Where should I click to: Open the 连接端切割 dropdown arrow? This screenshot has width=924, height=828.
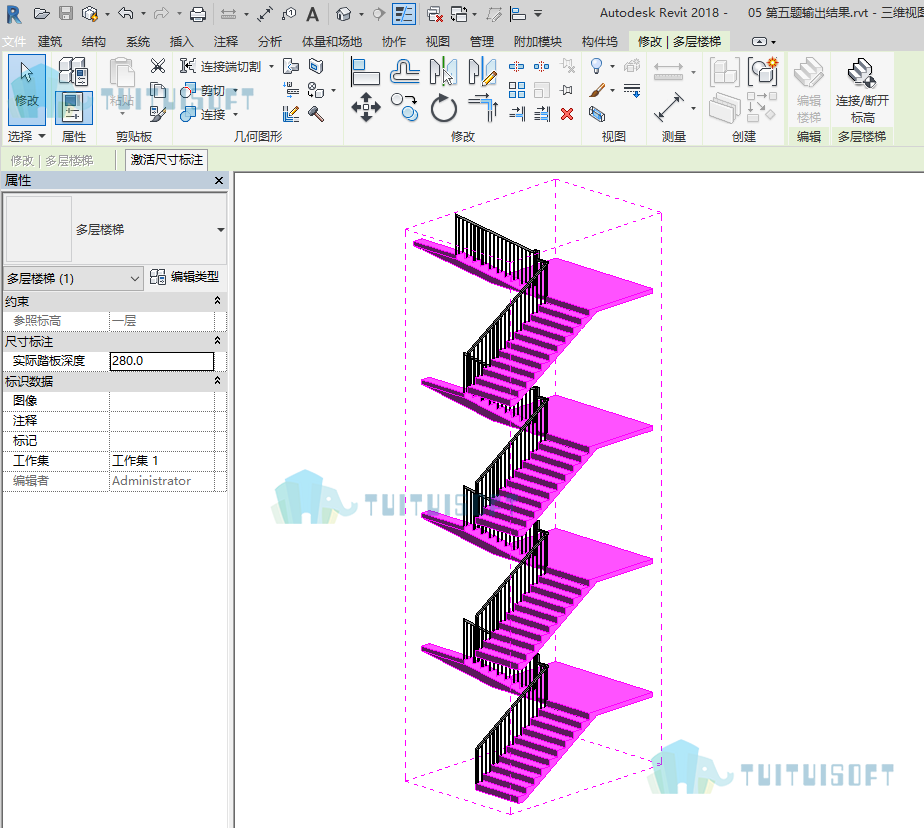pyautogui.click(x=272, y=67)
